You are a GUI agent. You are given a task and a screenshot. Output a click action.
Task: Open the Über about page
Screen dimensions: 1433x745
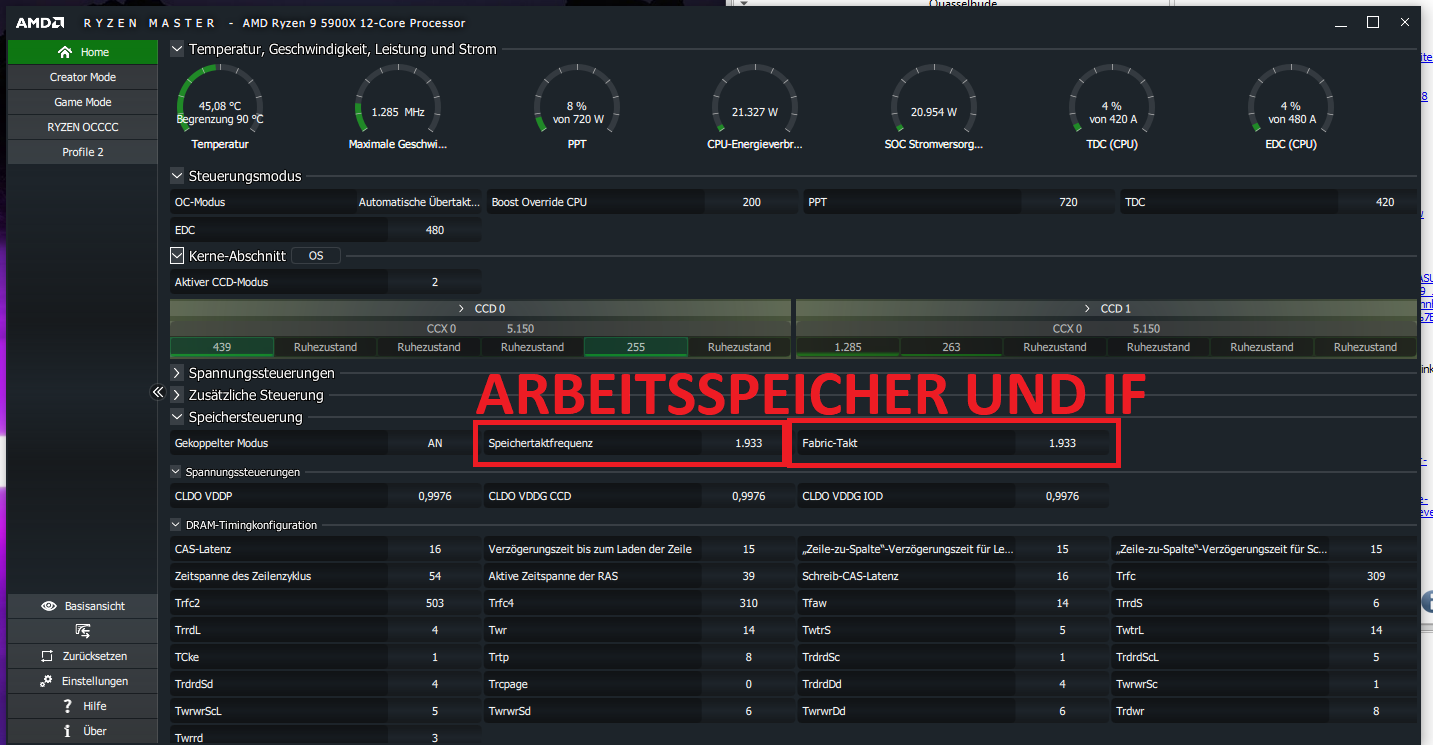tap(83, 731)
